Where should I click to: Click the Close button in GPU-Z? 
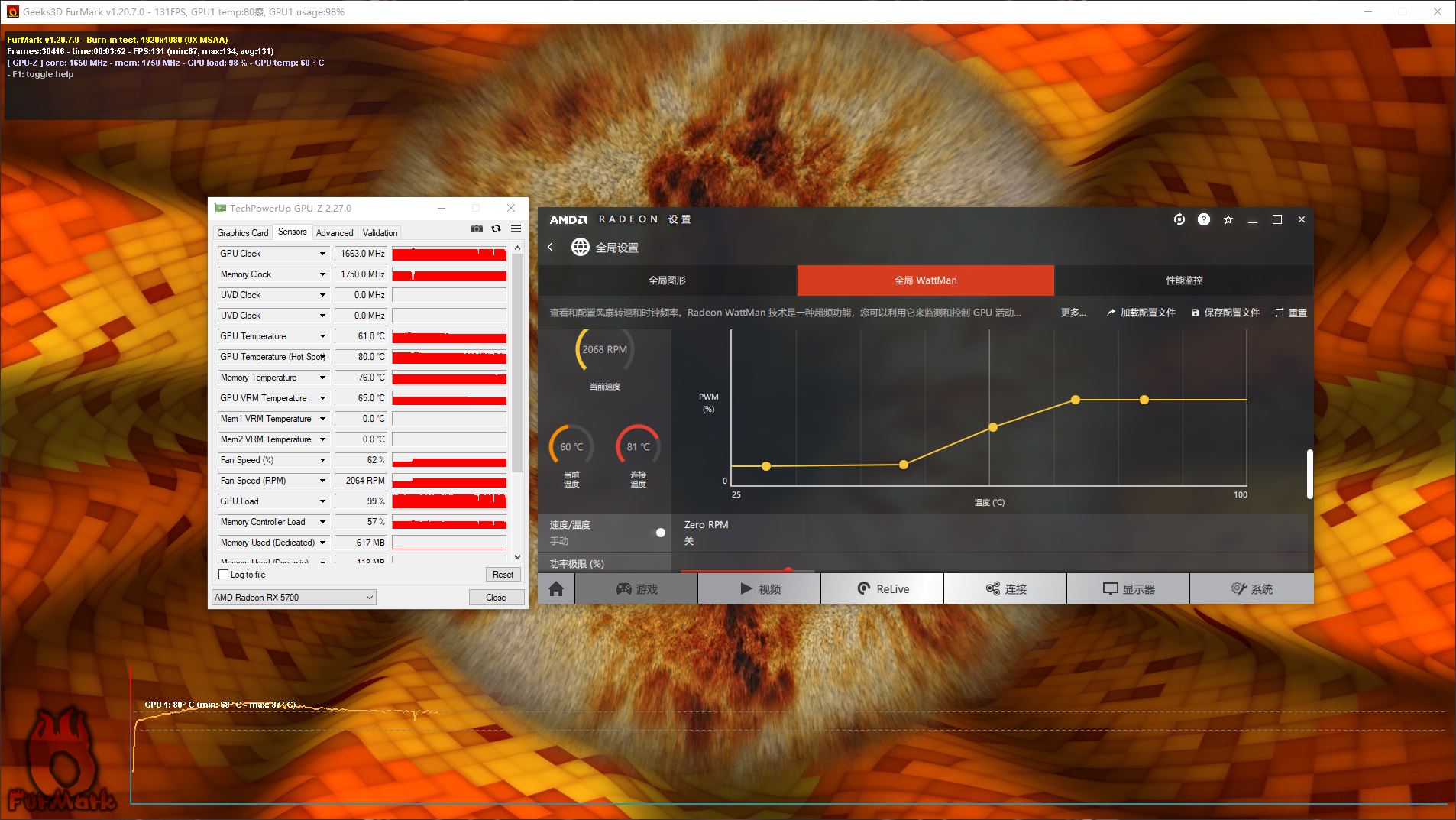click(496, 598)
